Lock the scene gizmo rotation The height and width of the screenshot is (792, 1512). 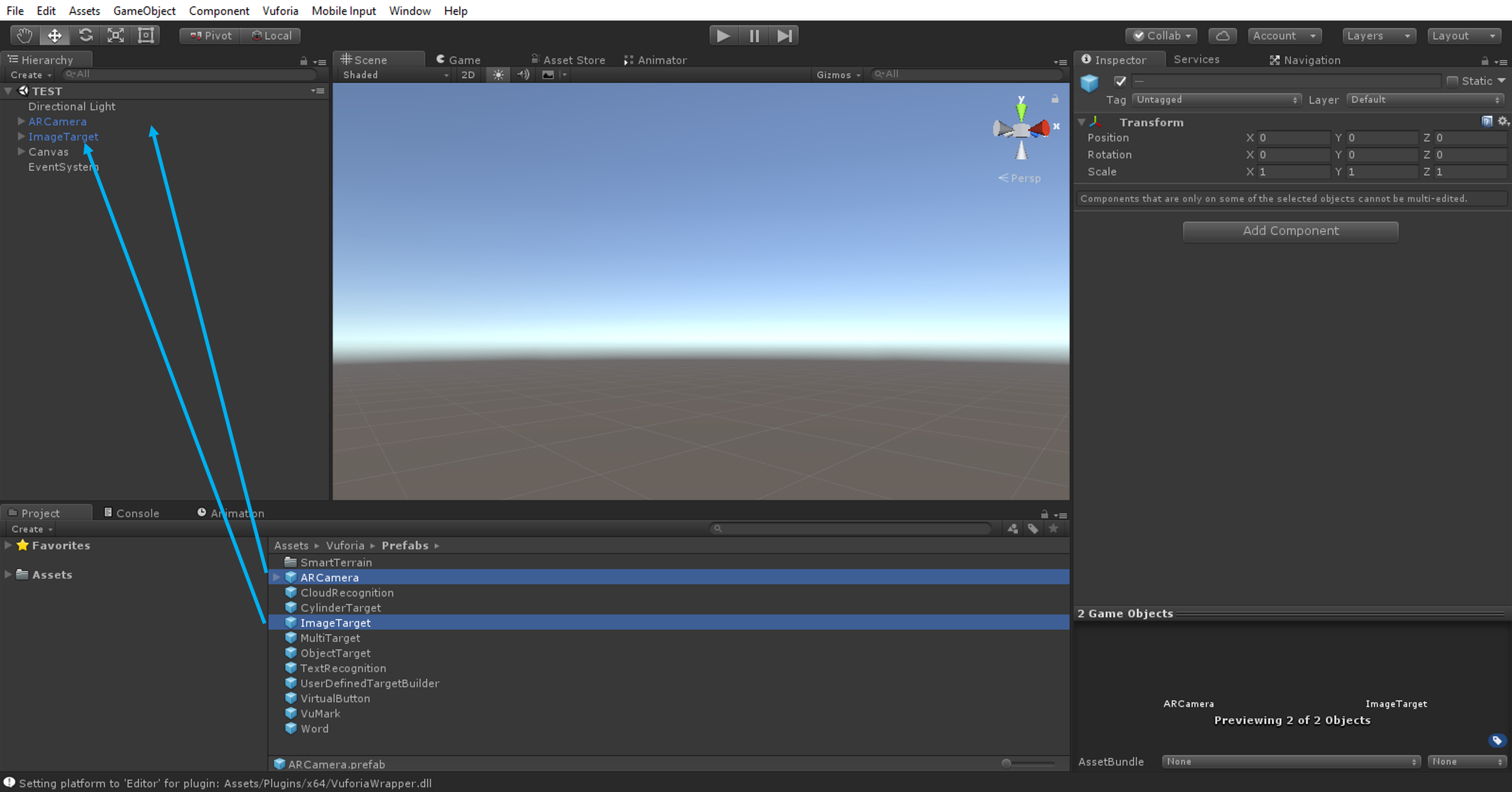pyautogui.click(x=1055, y=99)
